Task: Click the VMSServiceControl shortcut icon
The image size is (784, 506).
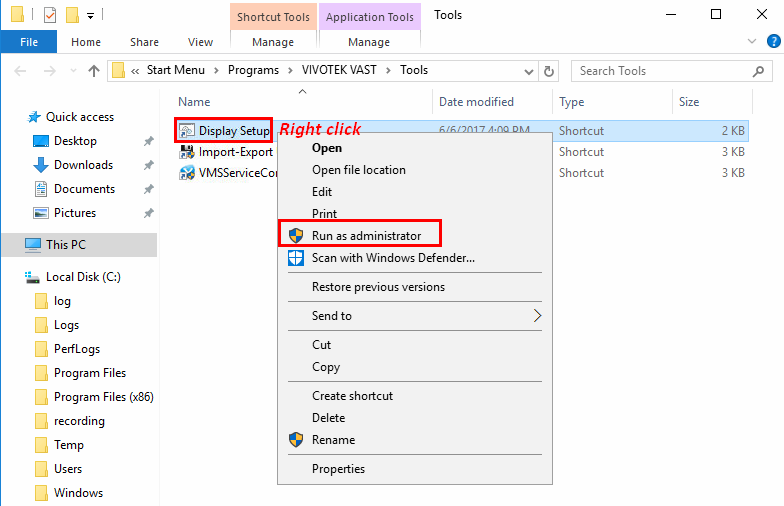Action: pyautogui.click(x=187, y=173)
